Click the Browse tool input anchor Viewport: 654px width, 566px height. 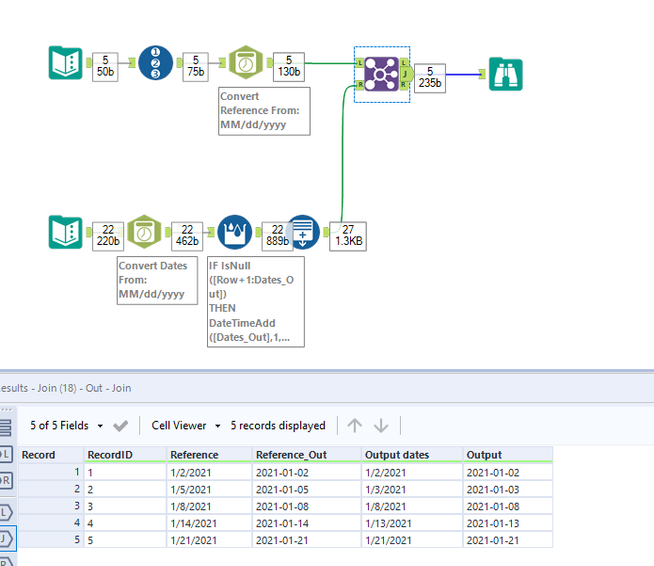point(482,74)
